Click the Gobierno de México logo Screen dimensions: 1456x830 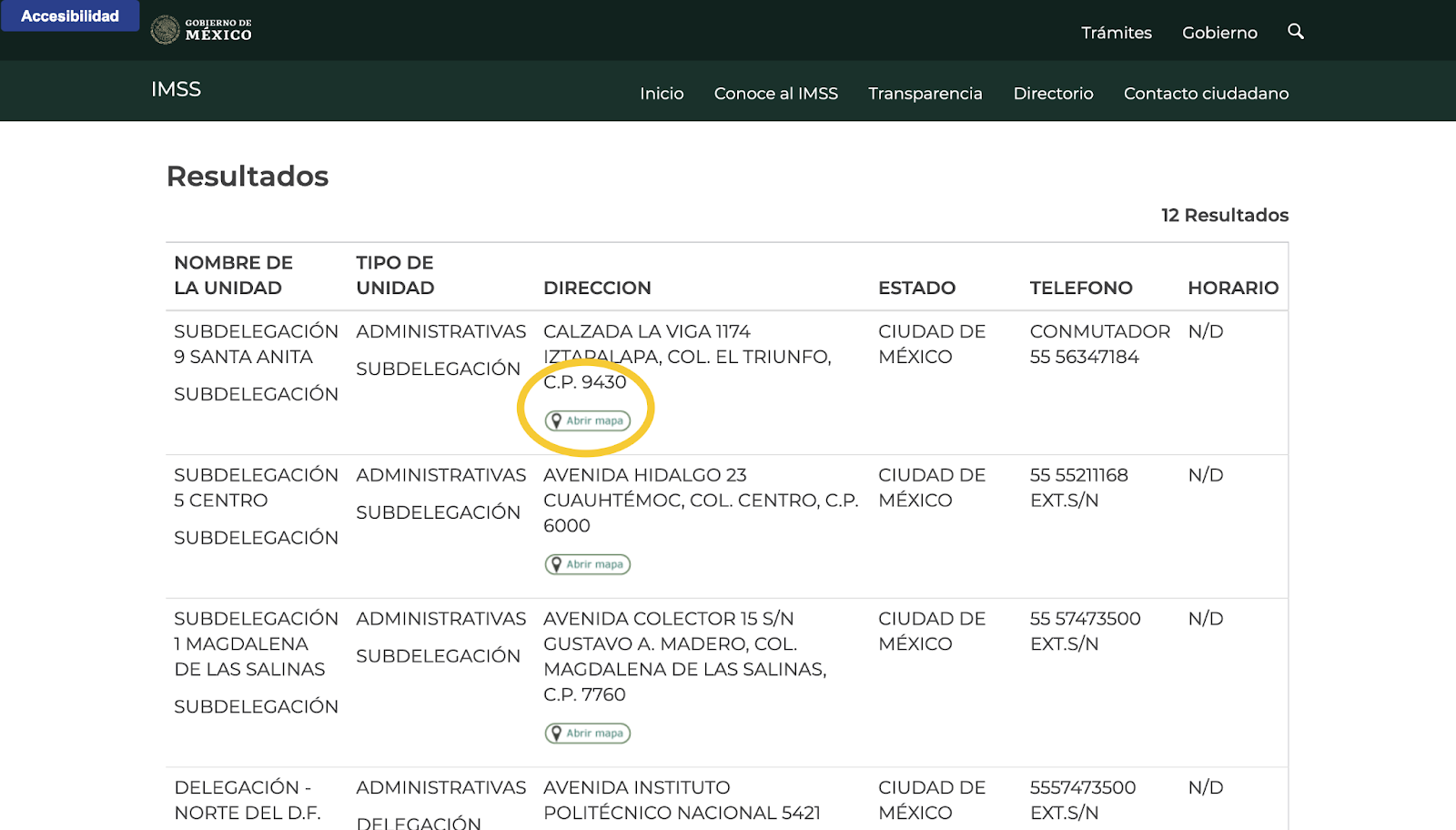pyautogui.click(x=202, y=30)
